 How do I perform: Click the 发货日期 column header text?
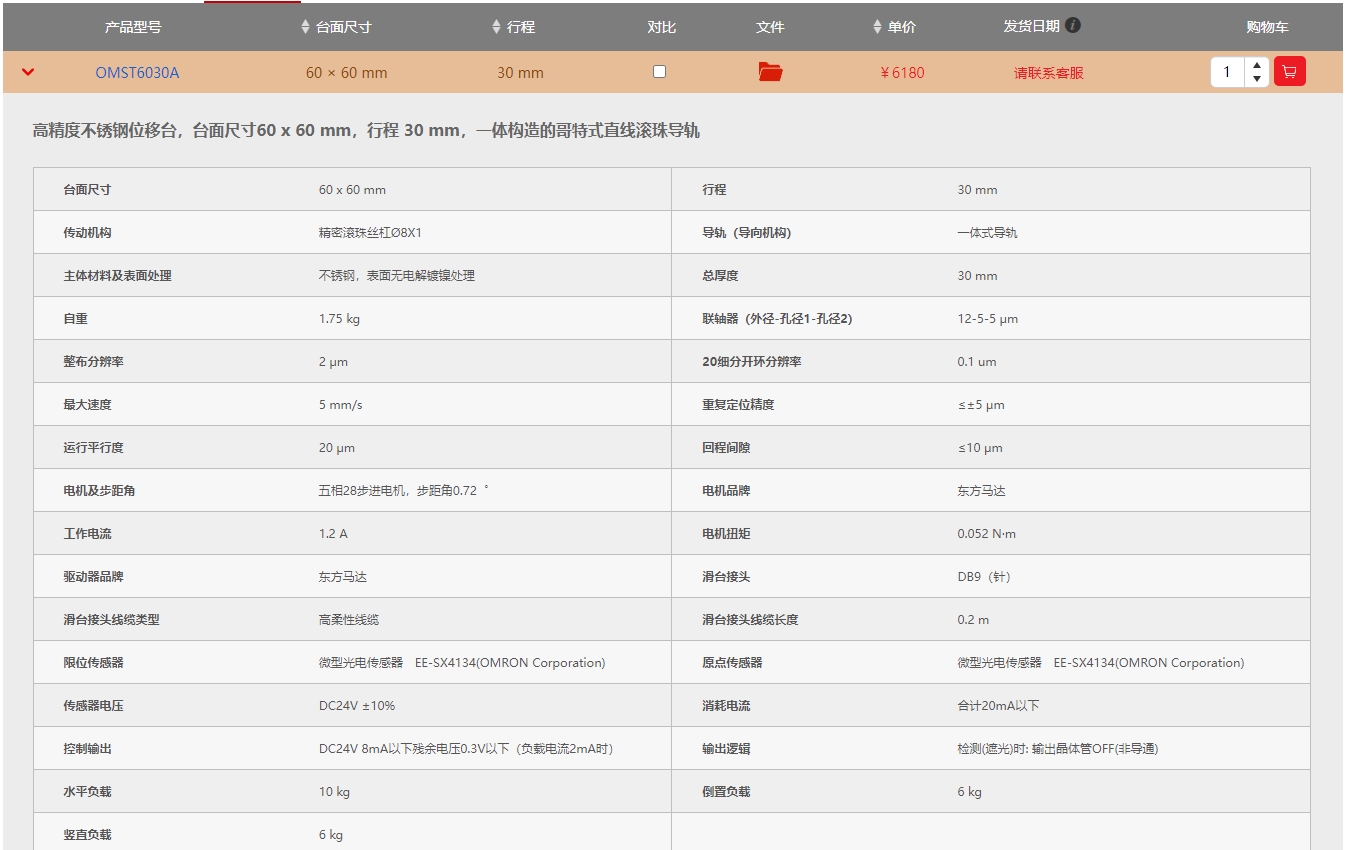[1031, 26]
